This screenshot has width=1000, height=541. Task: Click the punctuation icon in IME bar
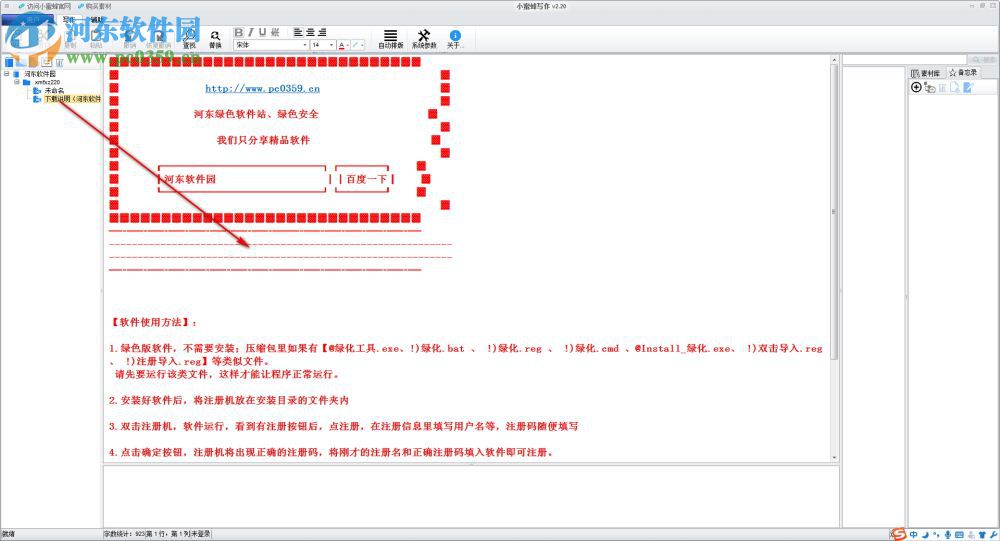tap(936, 535)
